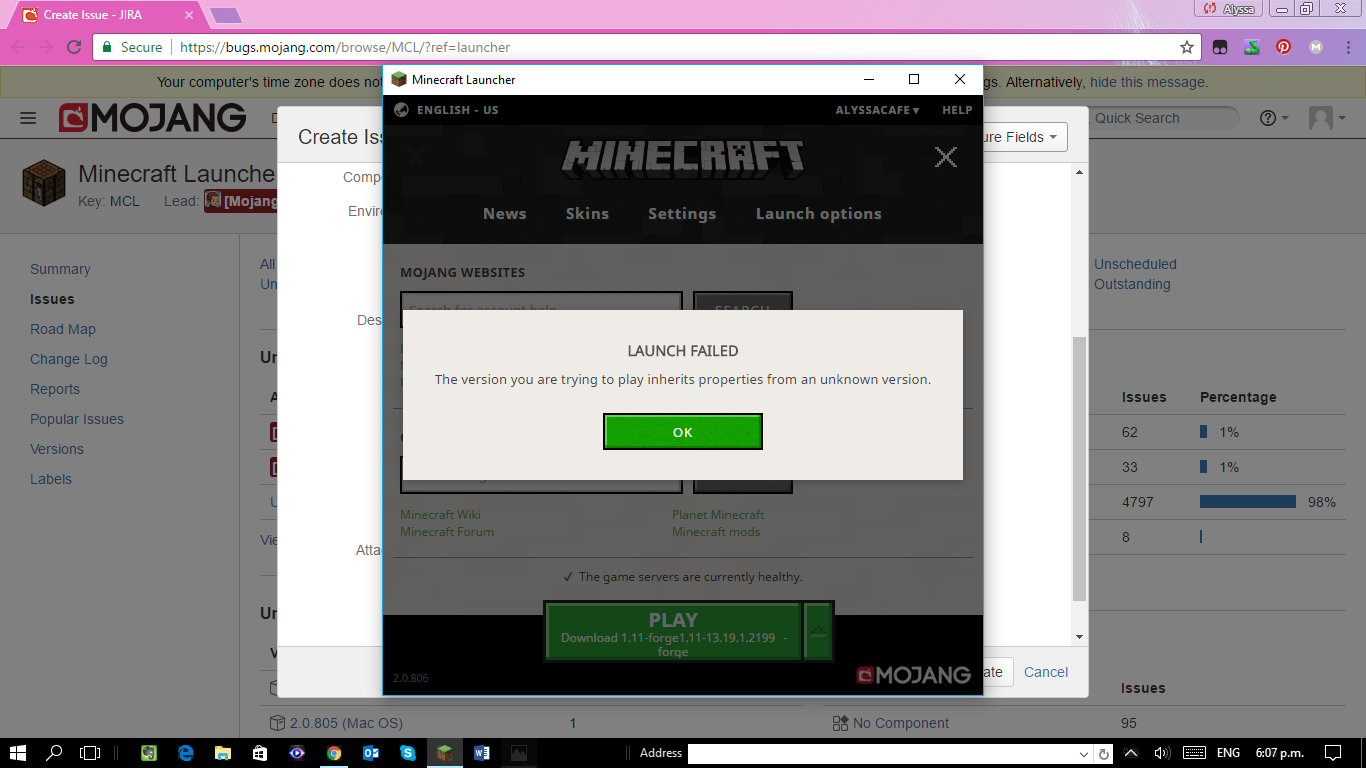Viewport: 1366px width, 768px height.
Task: Click the hide this message link
Action: pyautogui.click(x=1149, y=82)
